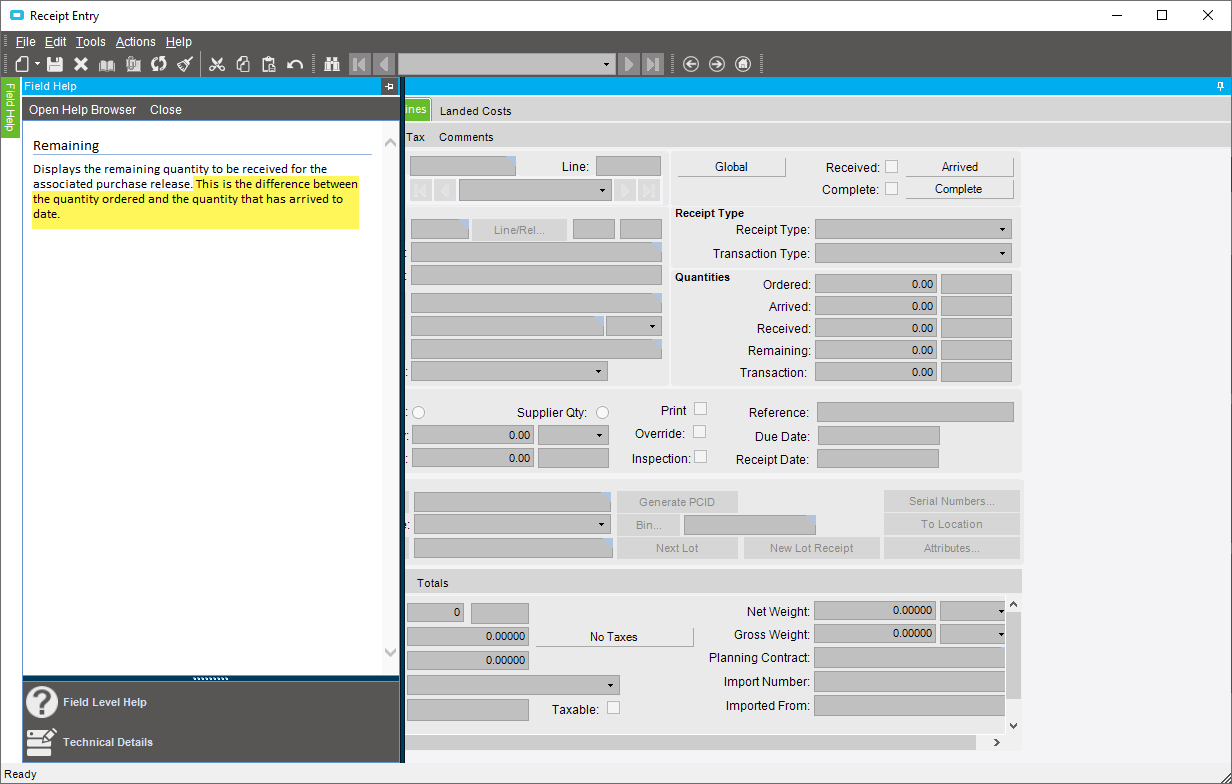The width and height of the screenshot is (1232, 784).
Task: Click the Arrived button
Action: (960, 167)
